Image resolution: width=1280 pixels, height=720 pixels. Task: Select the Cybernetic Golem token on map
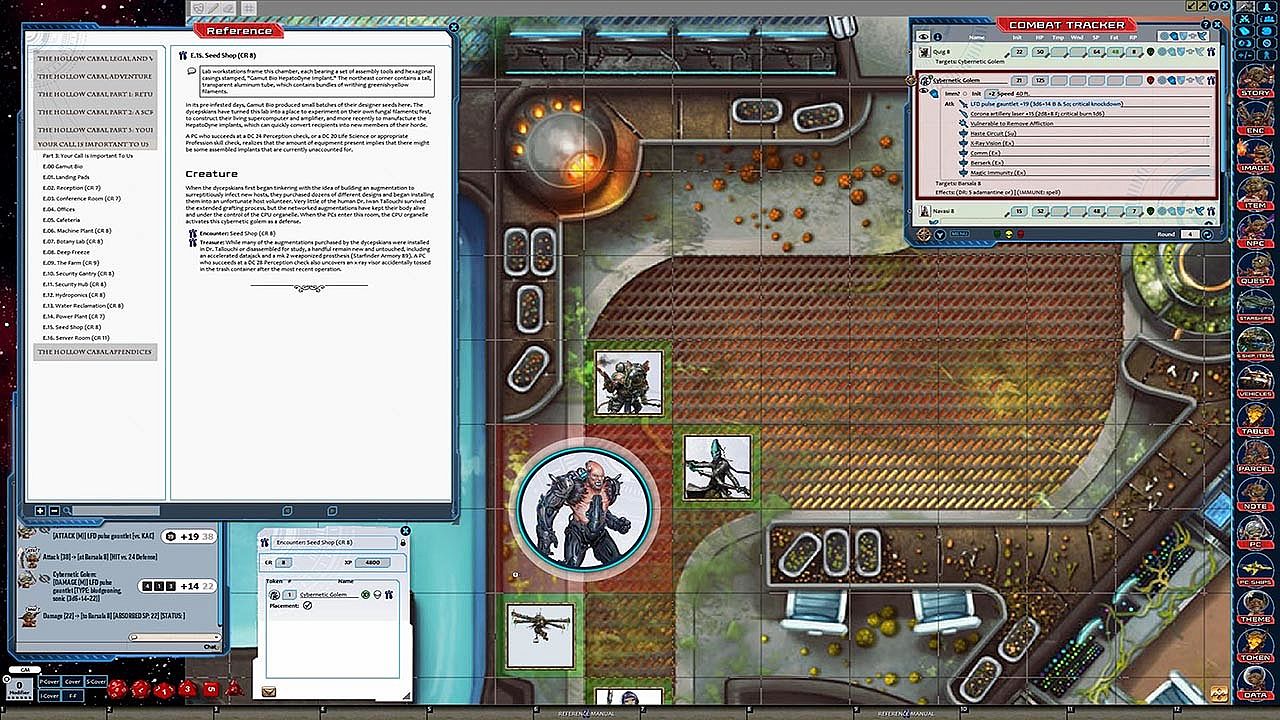pos(584,509)
